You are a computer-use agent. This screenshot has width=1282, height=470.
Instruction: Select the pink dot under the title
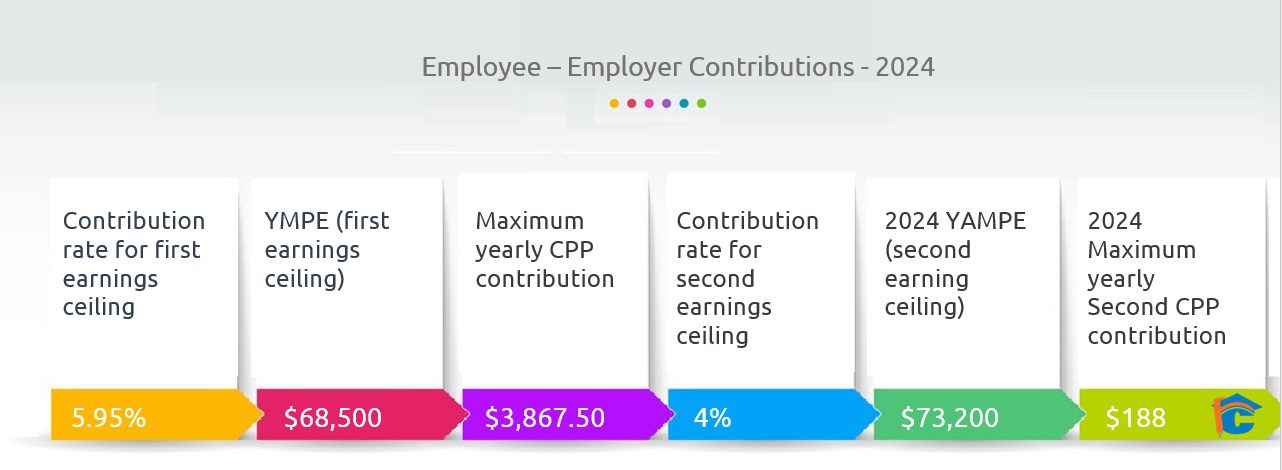[x=649, y=103]
